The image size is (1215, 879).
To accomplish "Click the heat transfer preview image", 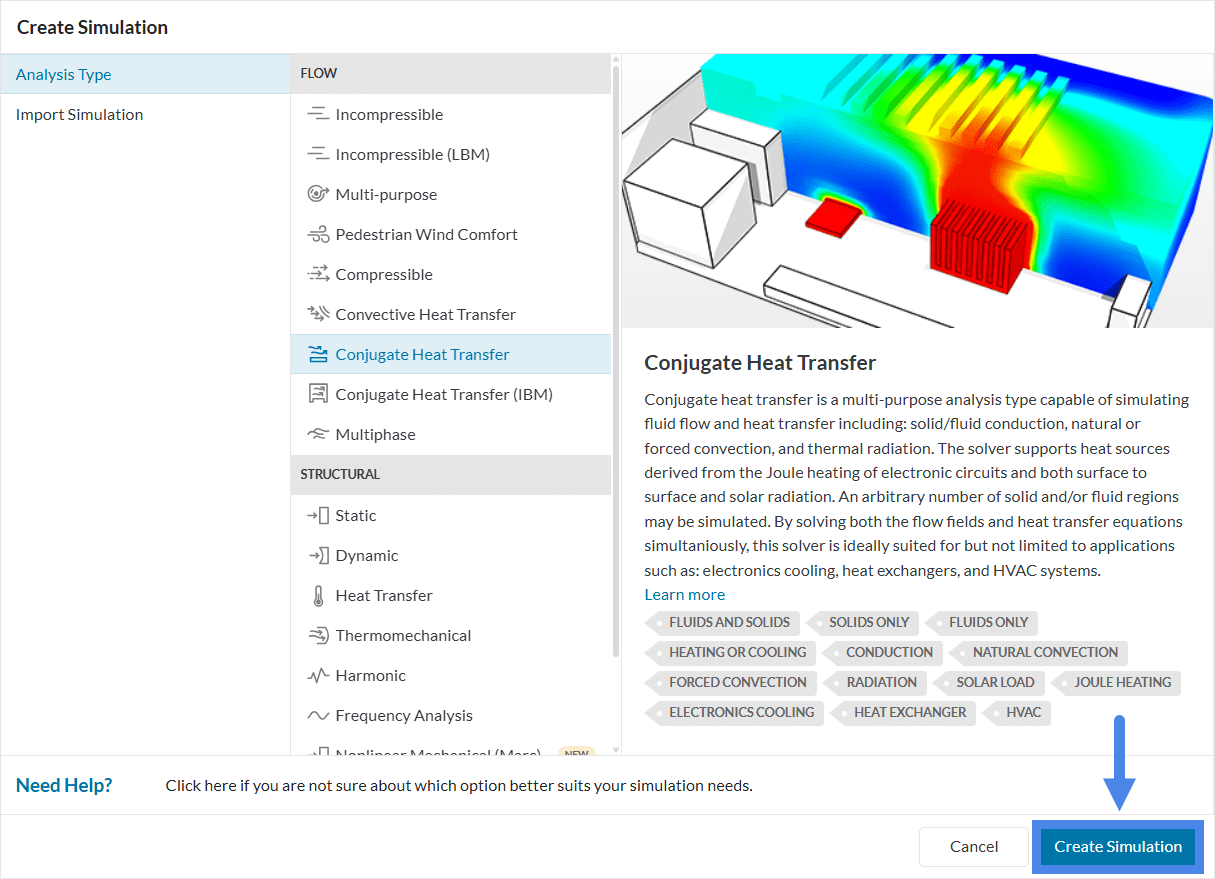I will point(917,190).
